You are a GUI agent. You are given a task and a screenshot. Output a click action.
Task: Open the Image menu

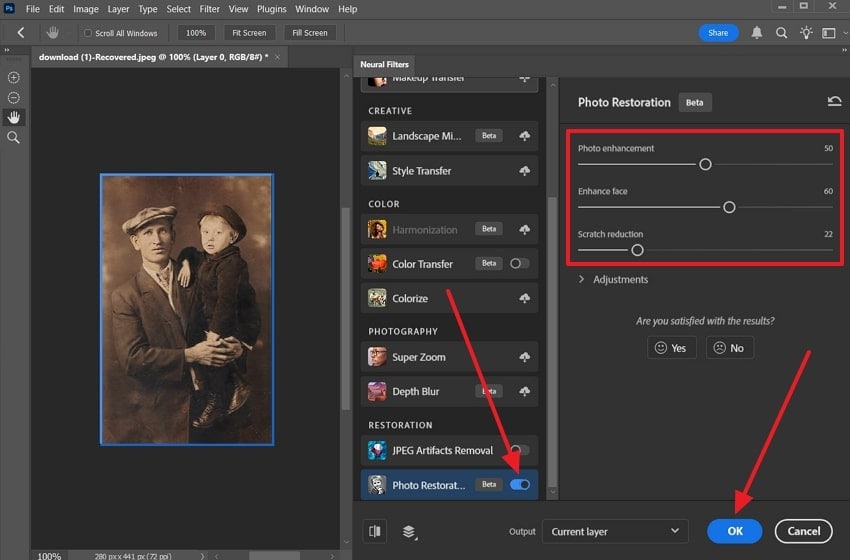tap(86, 9)
